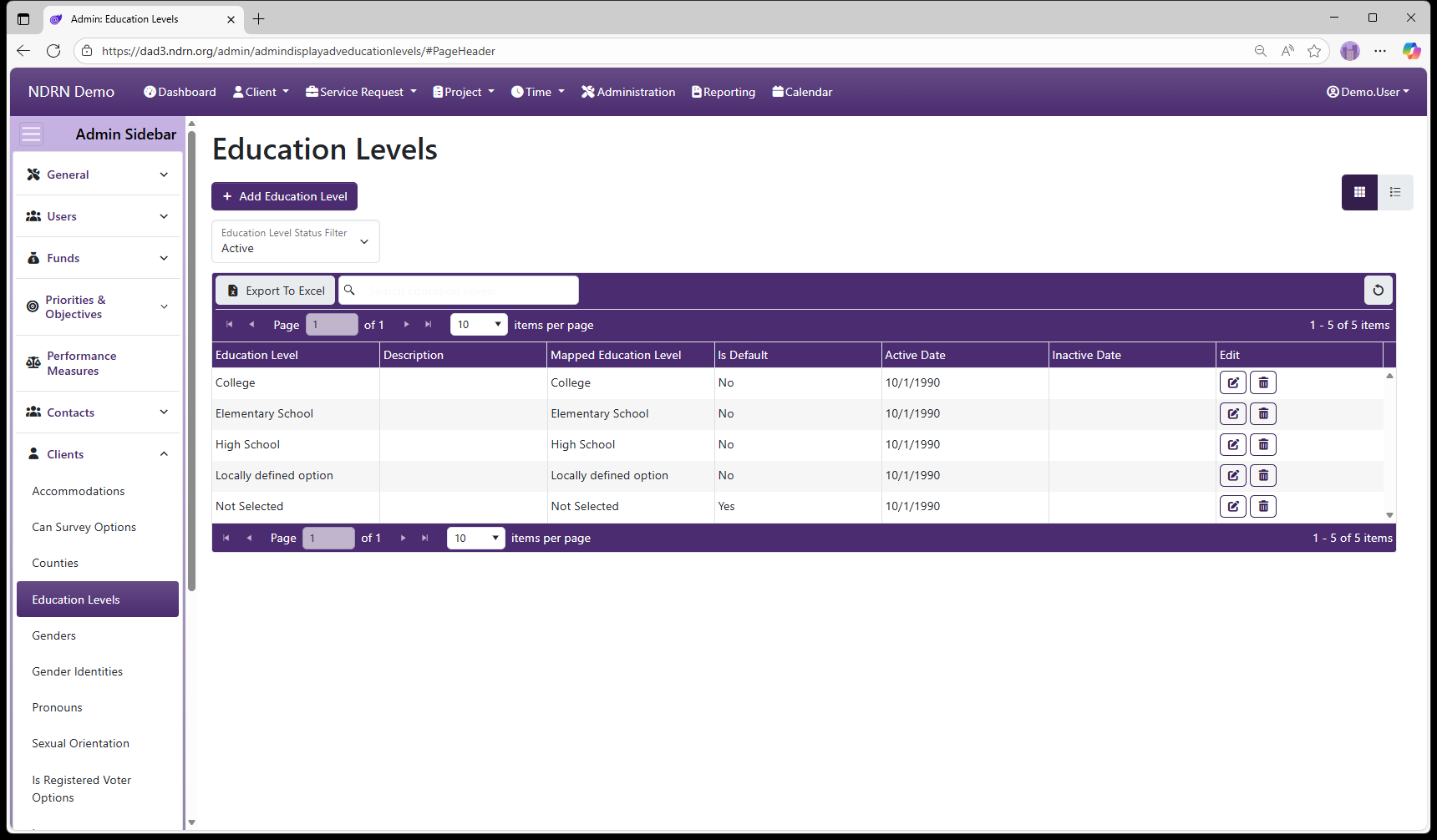Click the browser refresh icon
Screen dimensions: 1437x840
pos(53,51)
